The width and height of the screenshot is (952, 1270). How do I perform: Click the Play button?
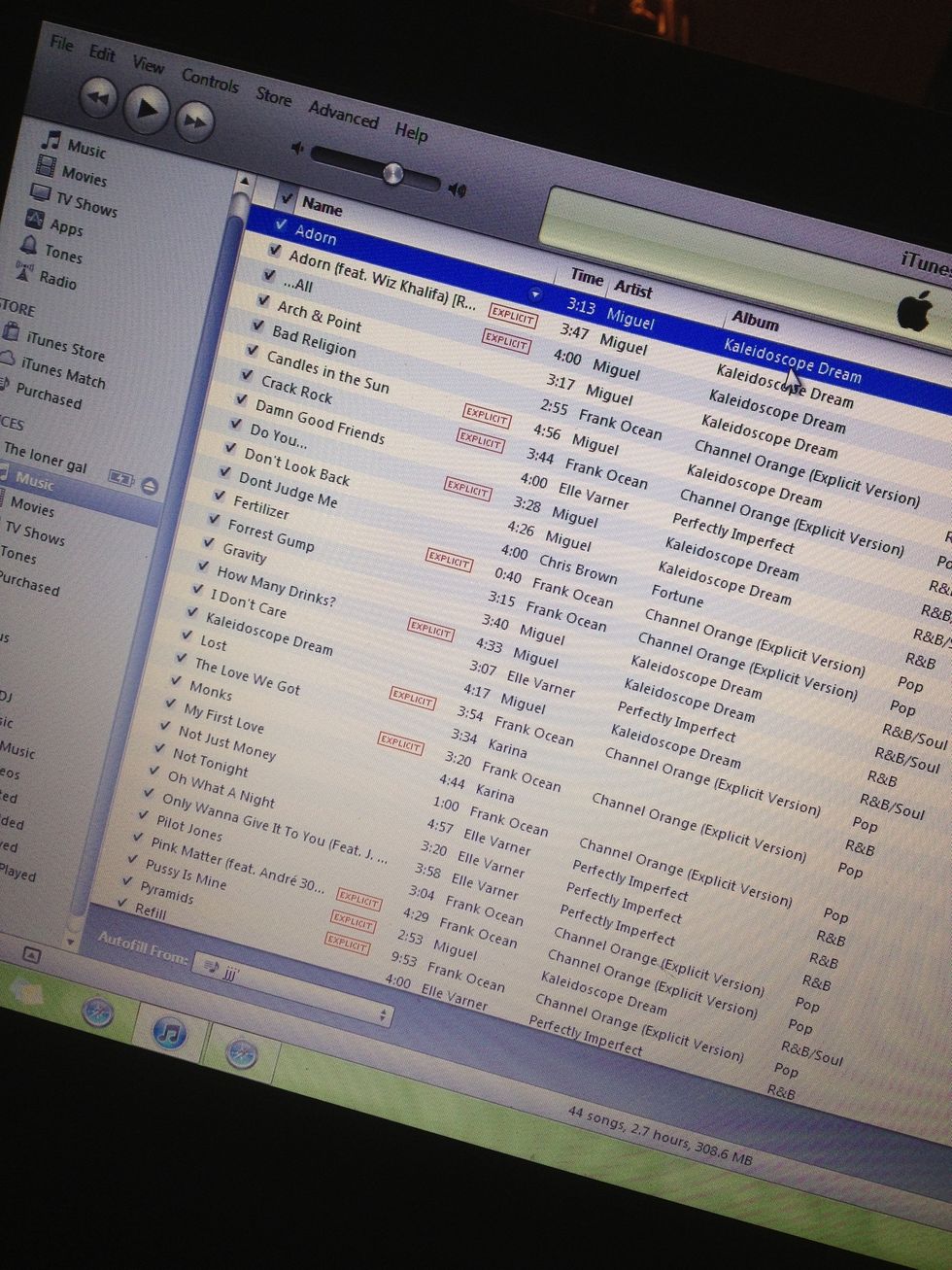(147, 109)
